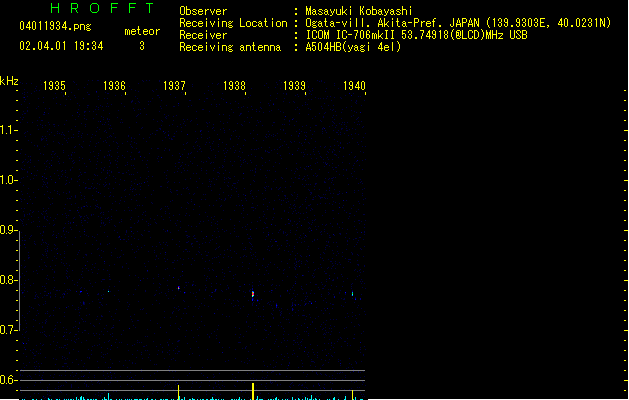629x400 pixels.
Task: Click the tallest yellow intensity spike
Action: point(253,391)
